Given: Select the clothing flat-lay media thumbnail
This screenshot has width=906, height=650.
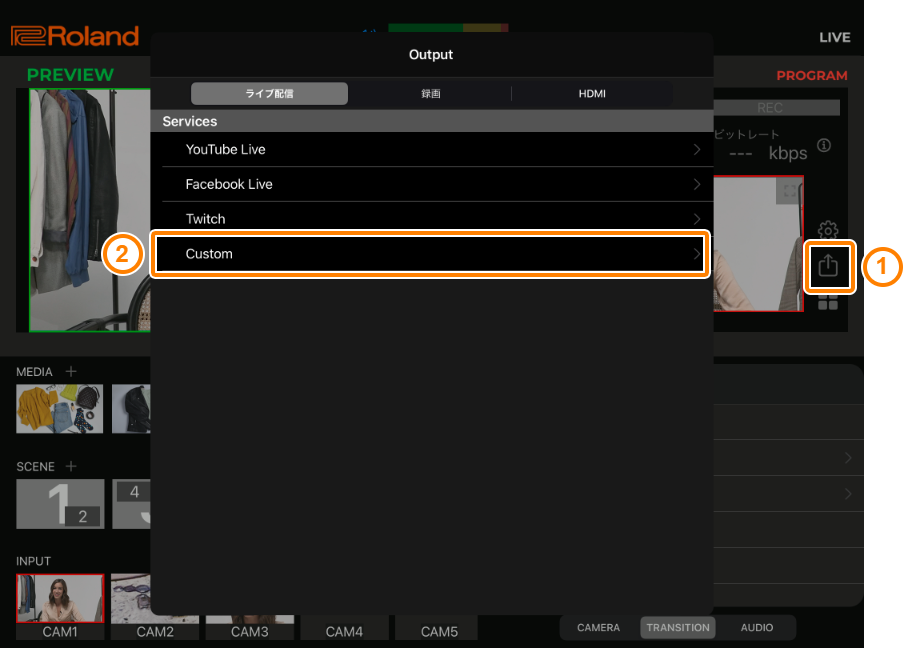Looking at the screenshot, I should click(x=60, y=408).
